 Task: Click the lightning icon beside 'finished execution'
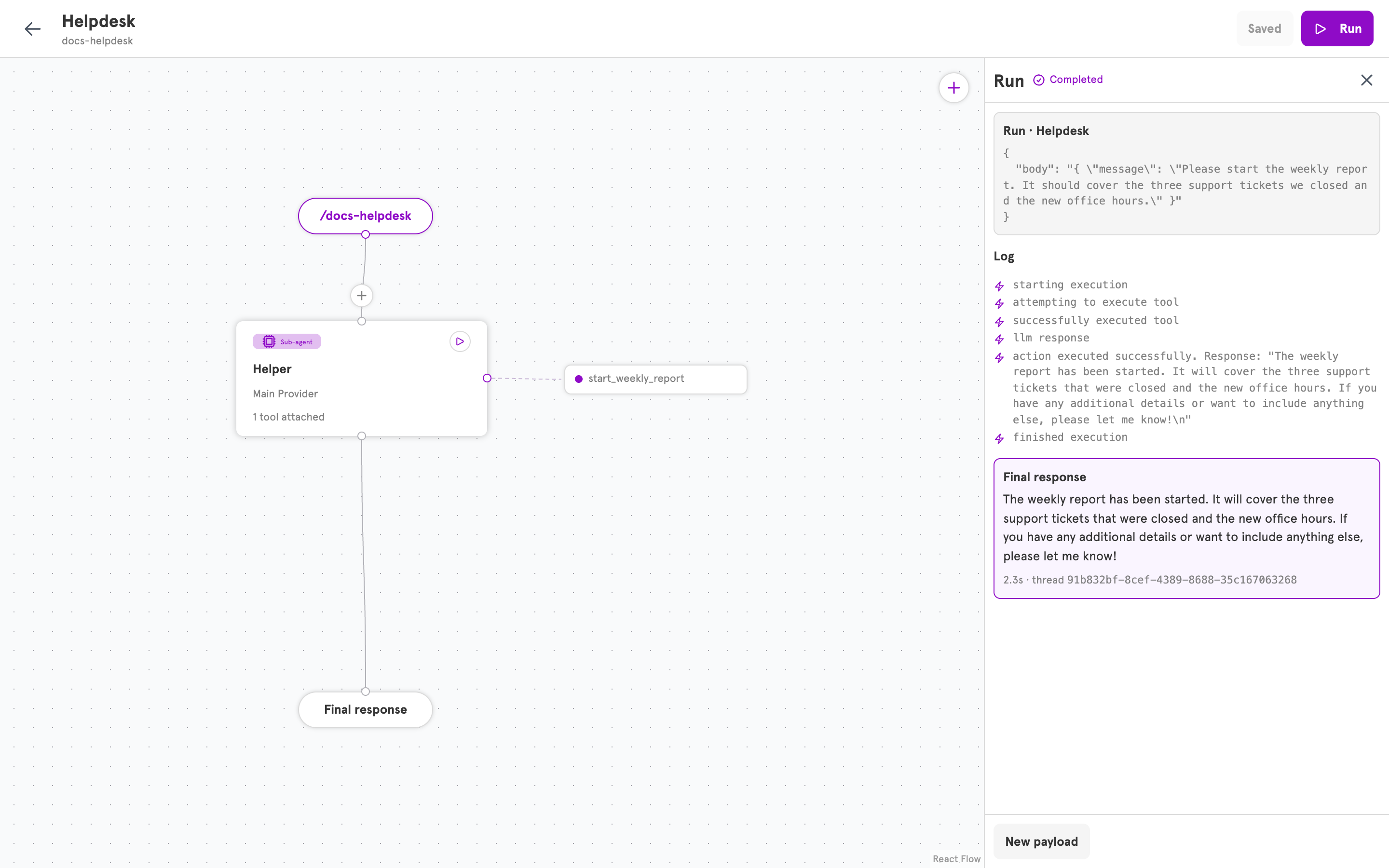click(999, 439)
